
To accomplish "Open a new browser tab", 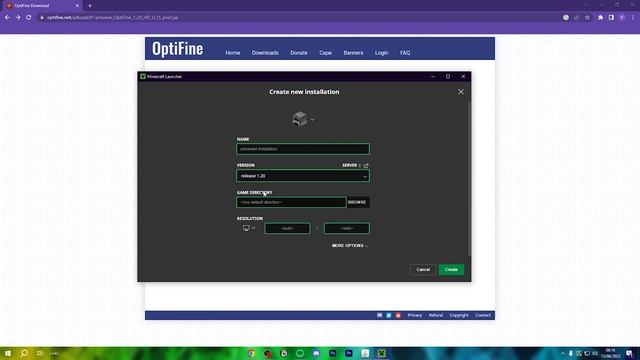I will 90,6.
